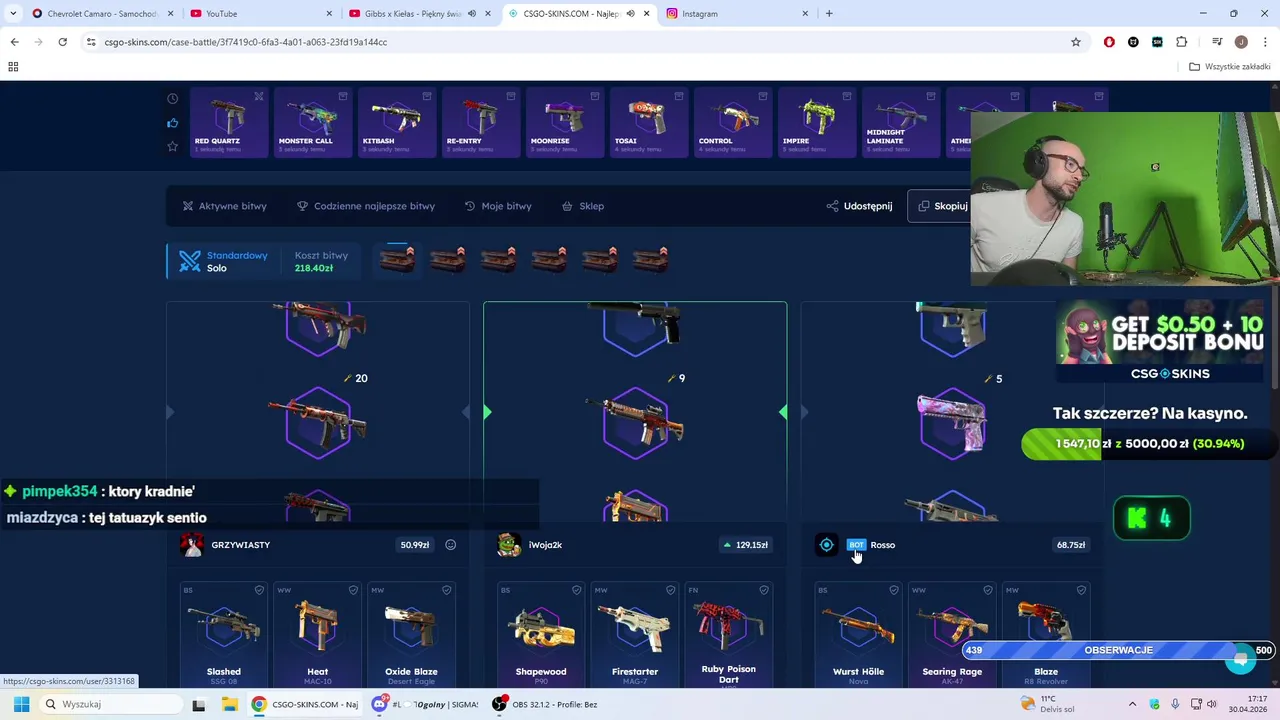
Task: Open the Chrome three-dot menu
Action: click(1266, 42)
